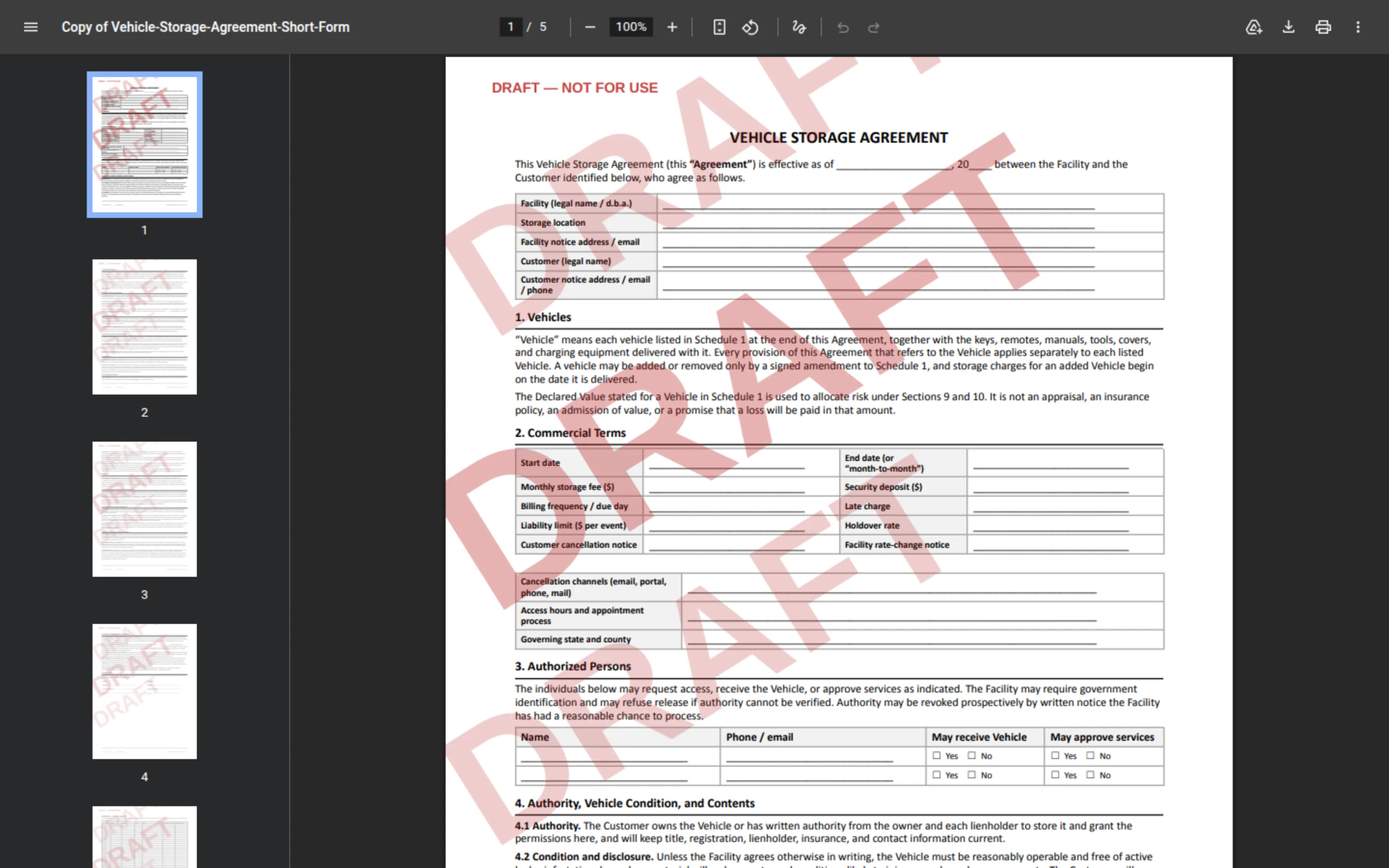1389x868 pixels.
Task: Click the '3. Authorized Persons' heading
Action: (x=573, y=666)
